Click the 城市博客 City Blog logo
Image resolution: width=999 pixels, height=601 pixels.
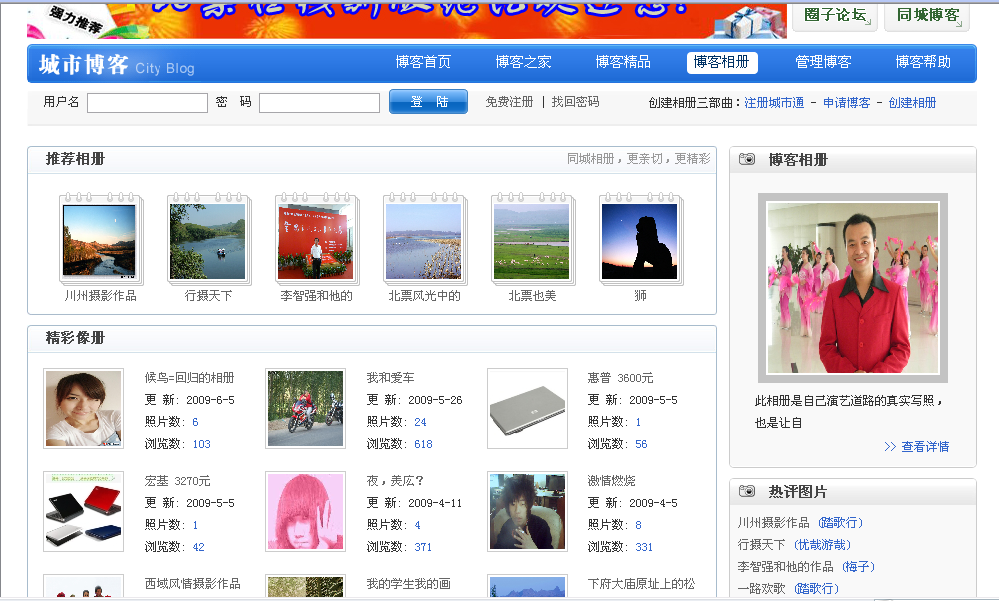tap(117, 64)
